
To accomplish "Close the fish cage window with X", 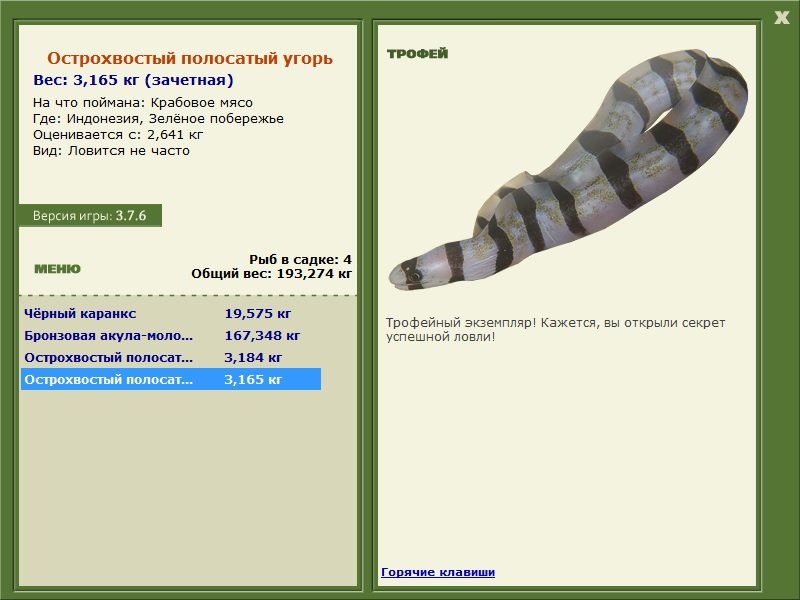I will [781, 18].
